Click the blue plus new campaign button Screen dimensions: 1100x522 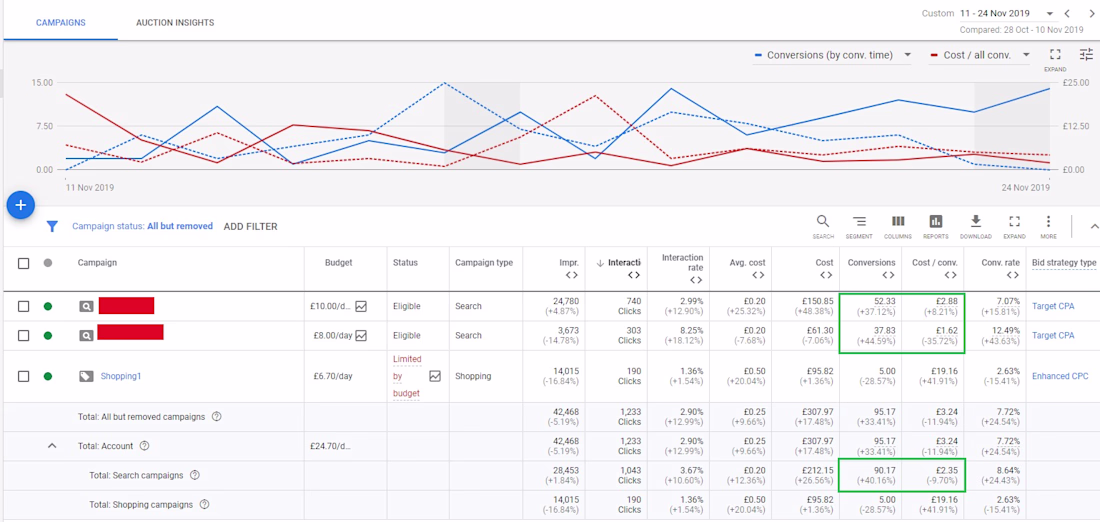[x=21, y=205]
